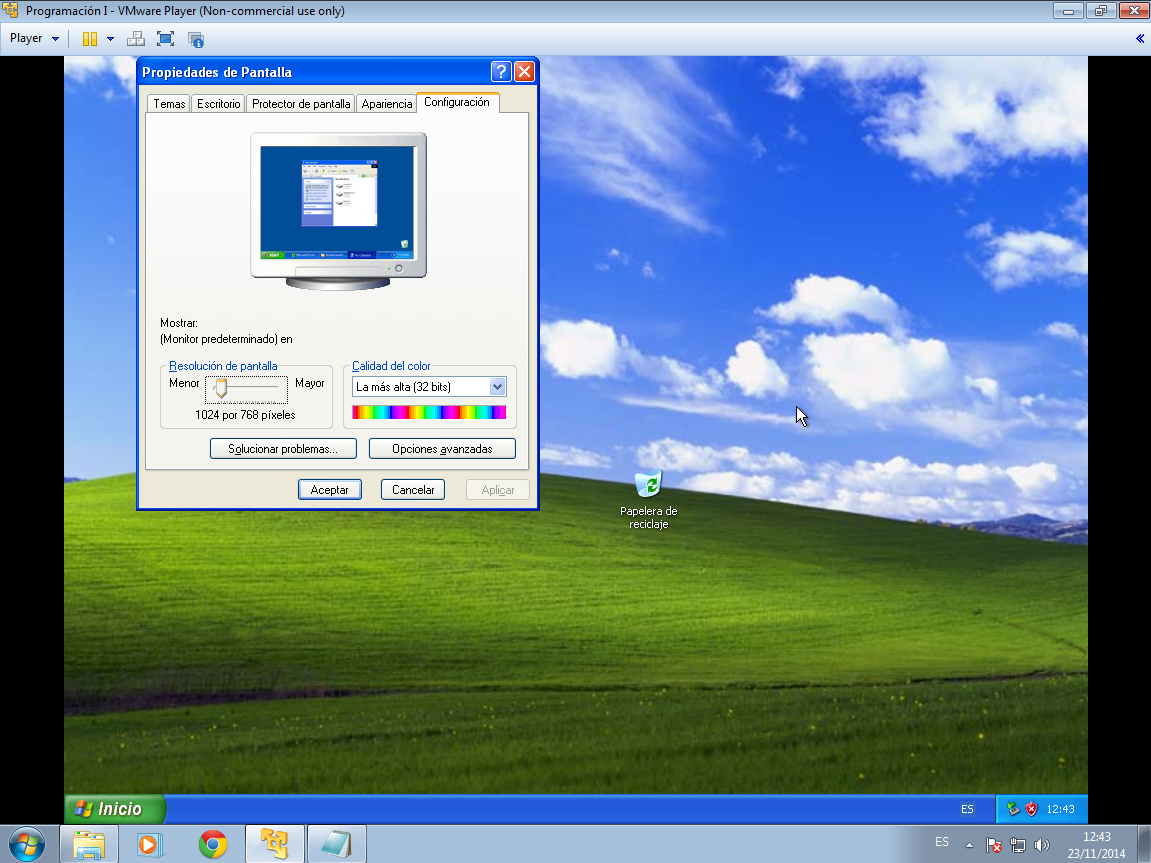Screen dimensions: 1151x863
Task: Confirm with the Aceptar button
Action: click(330, 489)
